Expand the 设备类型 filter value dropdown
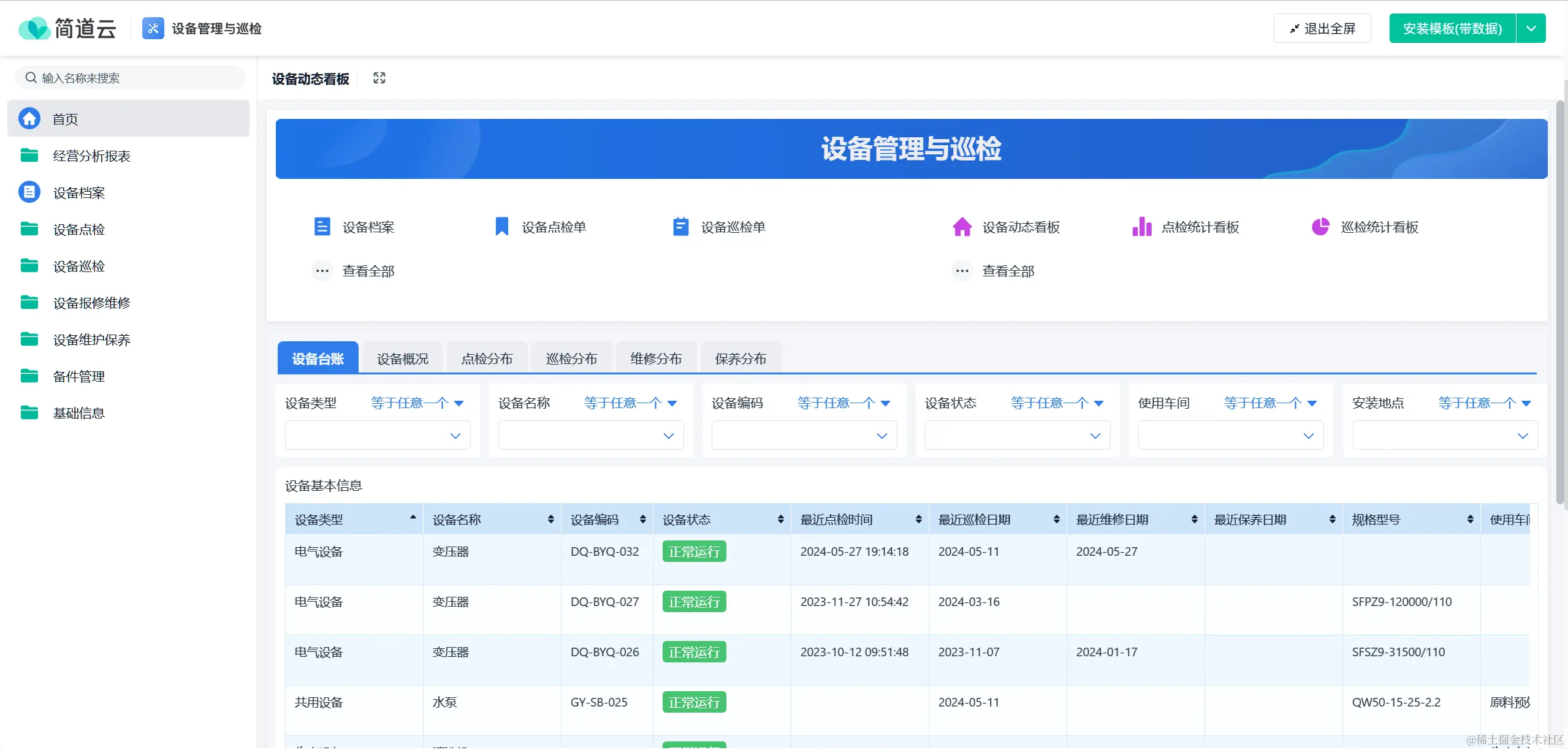This screenshot has height=750, width=1568. tap(455, 436)
